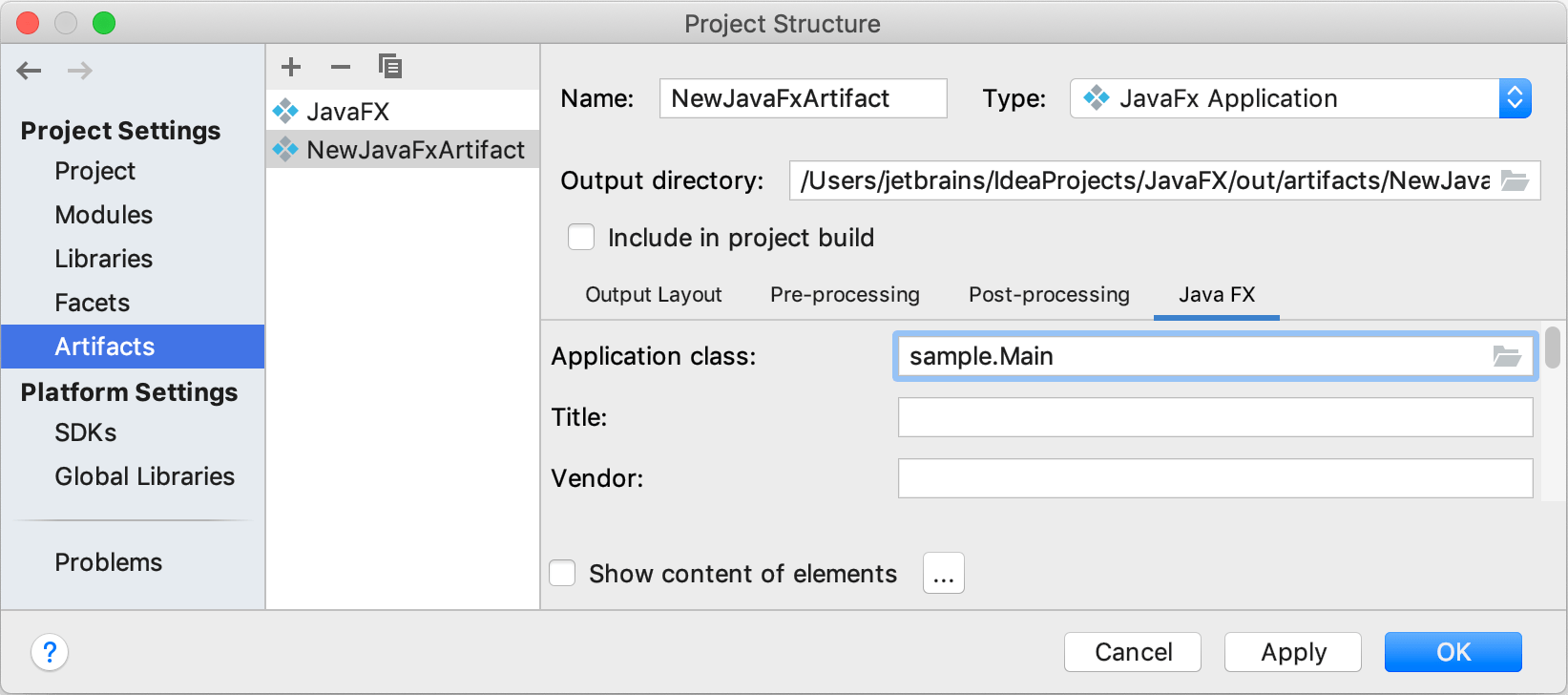This screenshot has width=1568, height=695.
Task: Click the Cancel button
Action: pos(1133,652)
